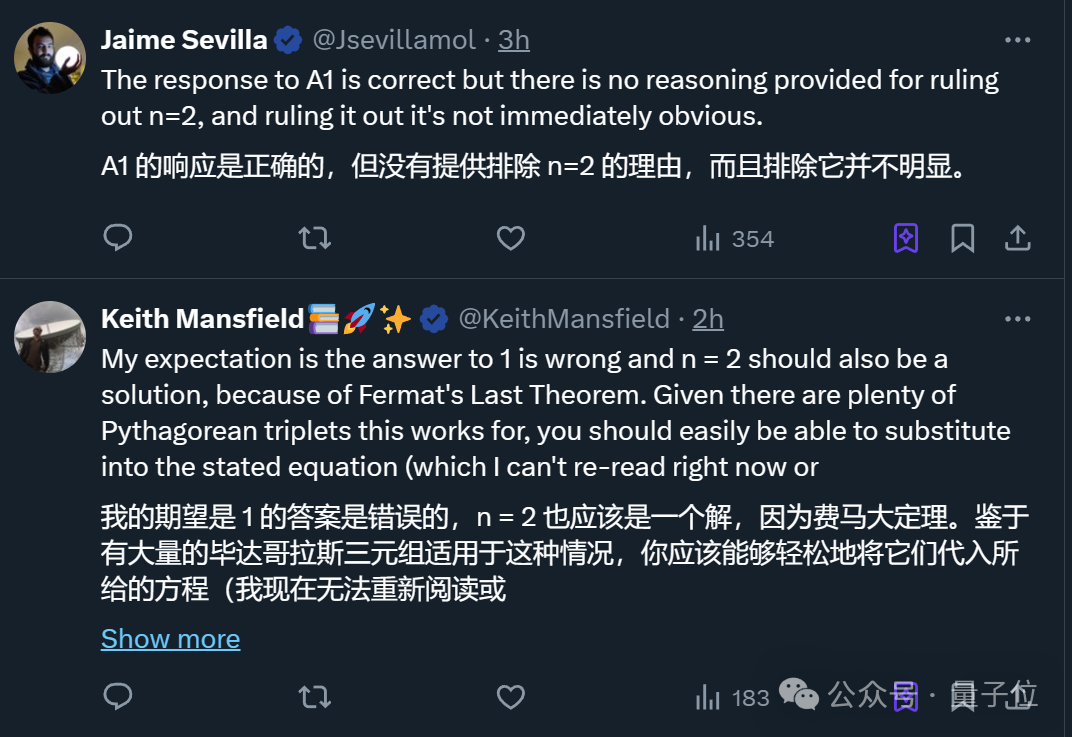Screen dimensions: 1072x737
Task: Toggle the retweet state on Jaime's post
Action: click(x=314, y=238)
